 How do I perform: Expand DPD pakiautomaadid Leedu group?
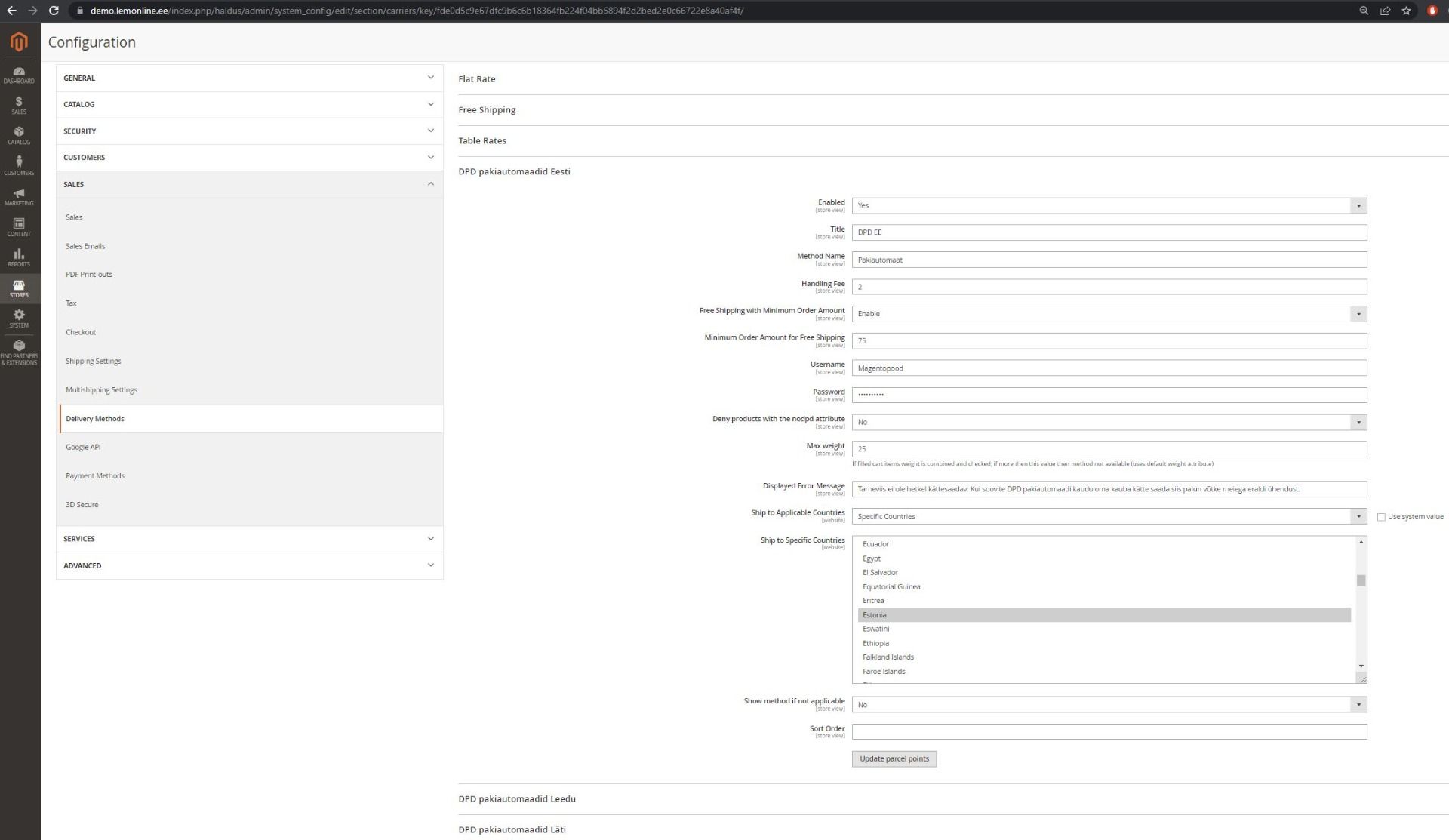point(517,799)
